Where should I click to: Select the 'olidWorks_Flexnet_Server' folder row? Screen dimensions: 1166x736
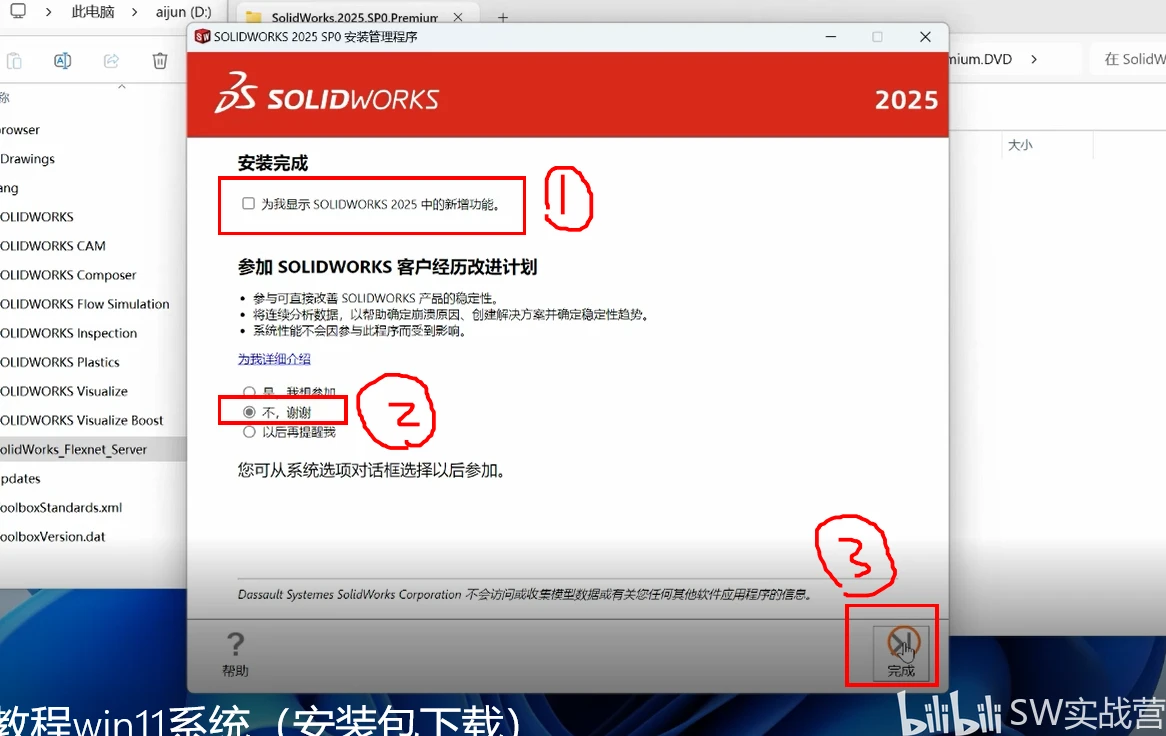[93, 449]
